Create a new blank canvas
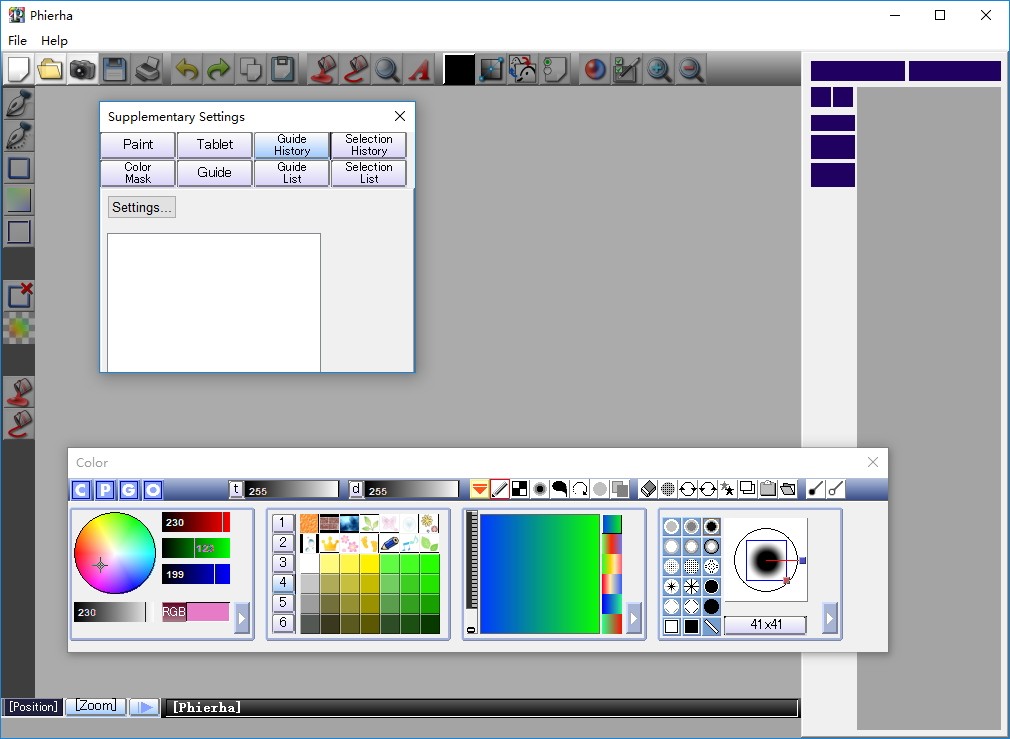The width and height of the screenshot is (1010, 739). click(x=18, y=70)
